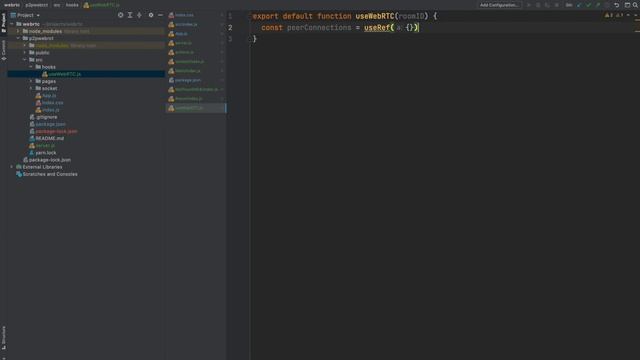Screen dimensions: 640x360
Task: Open Search Everywhere magnifier
Action: click(636, 5)
